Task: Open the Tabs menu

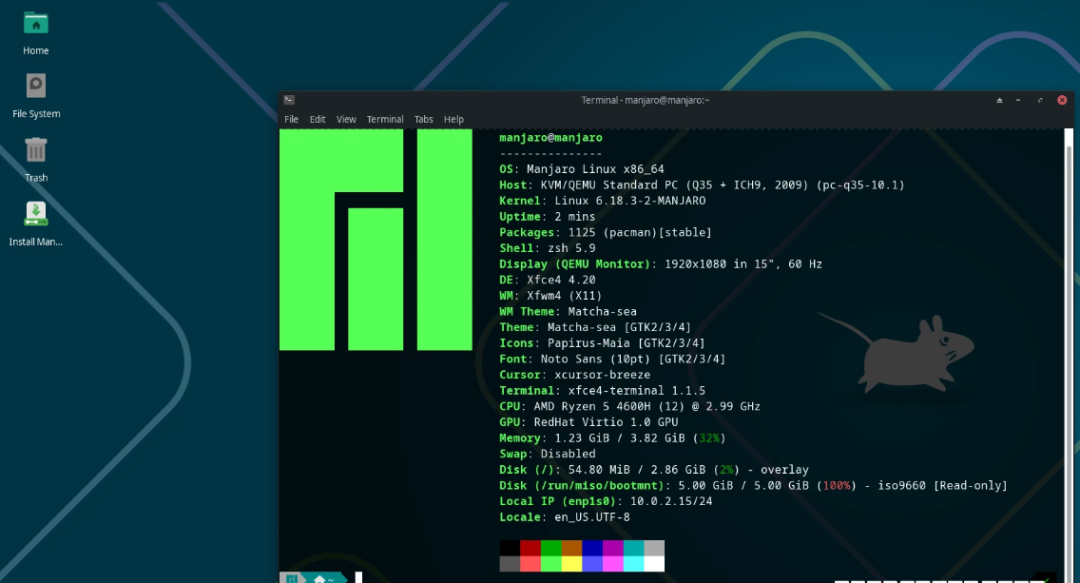Action: (x=424, y=119)
